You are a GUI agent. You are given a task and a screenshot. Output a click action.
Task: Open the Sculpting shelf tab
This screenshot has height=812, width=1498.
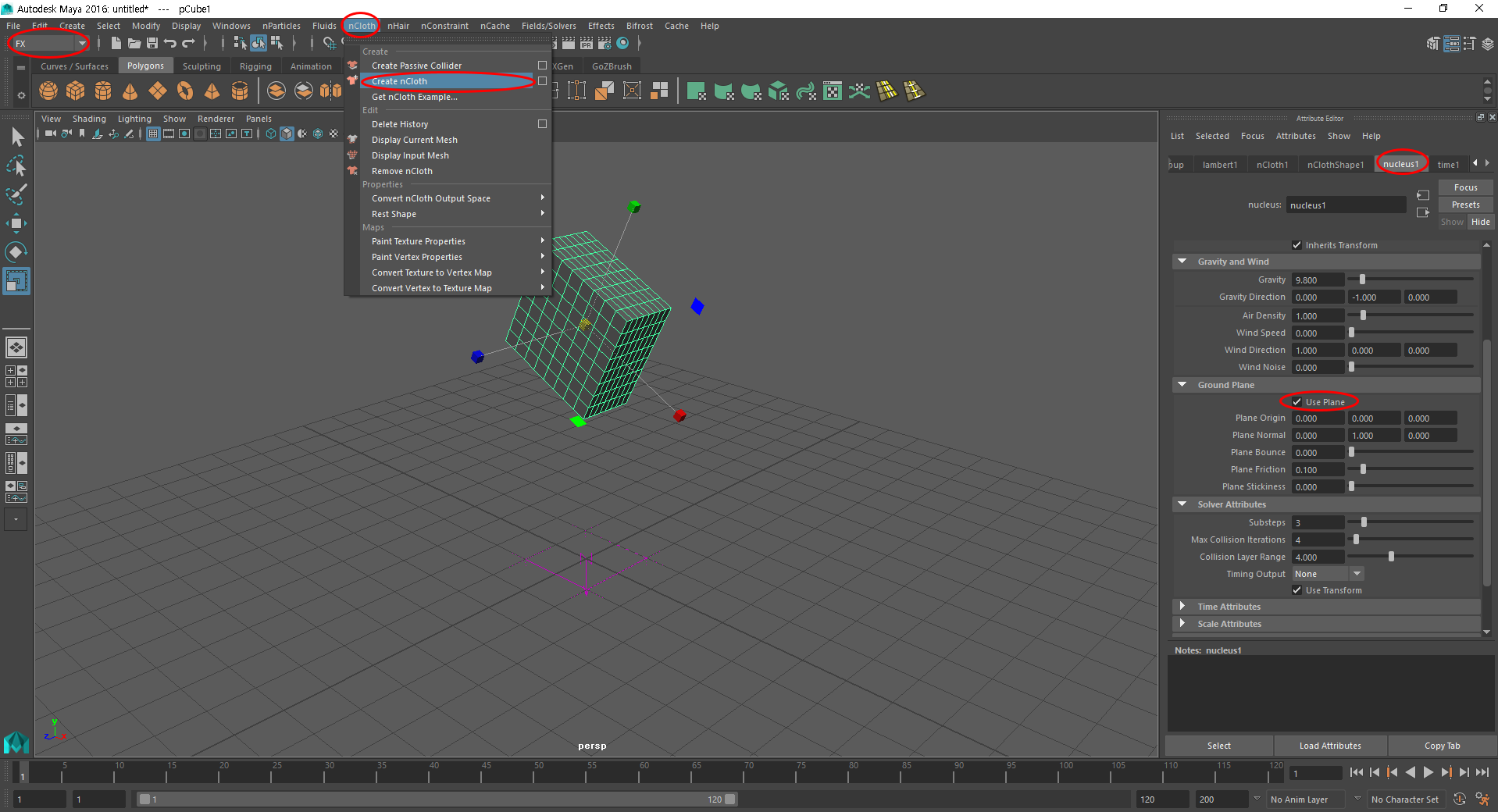[202, 66]
